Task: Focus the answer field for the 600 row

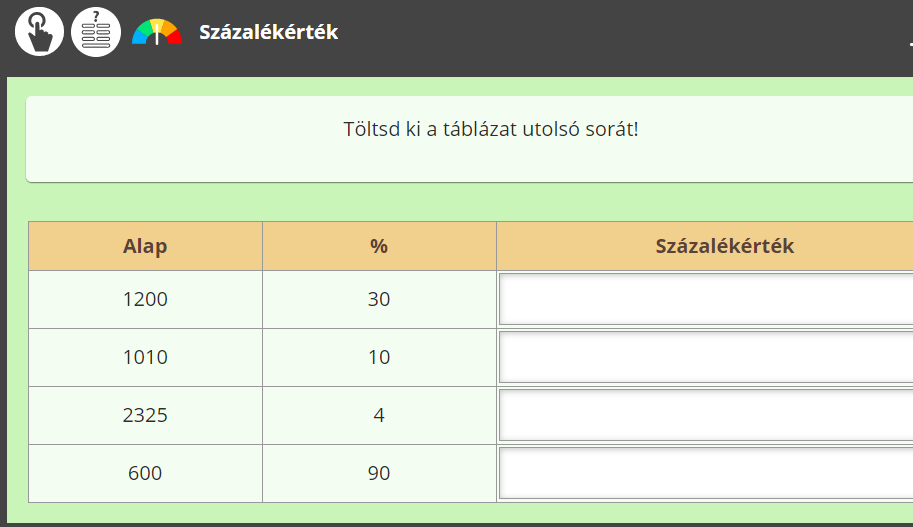Action: 706,473
